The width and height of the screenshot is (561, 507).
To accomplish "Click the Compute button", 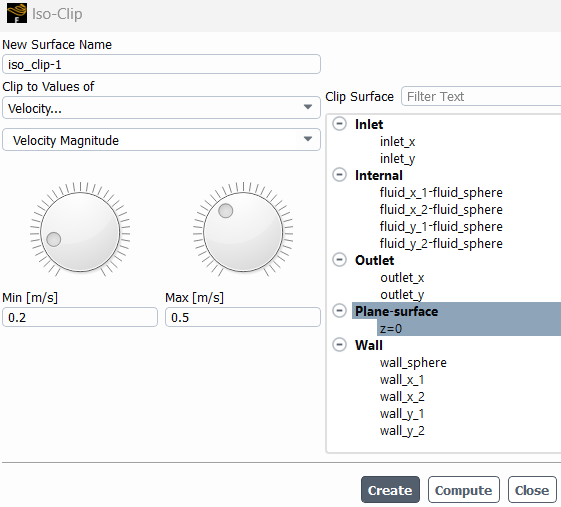I will pyautogui.click(x=464, y=490).
